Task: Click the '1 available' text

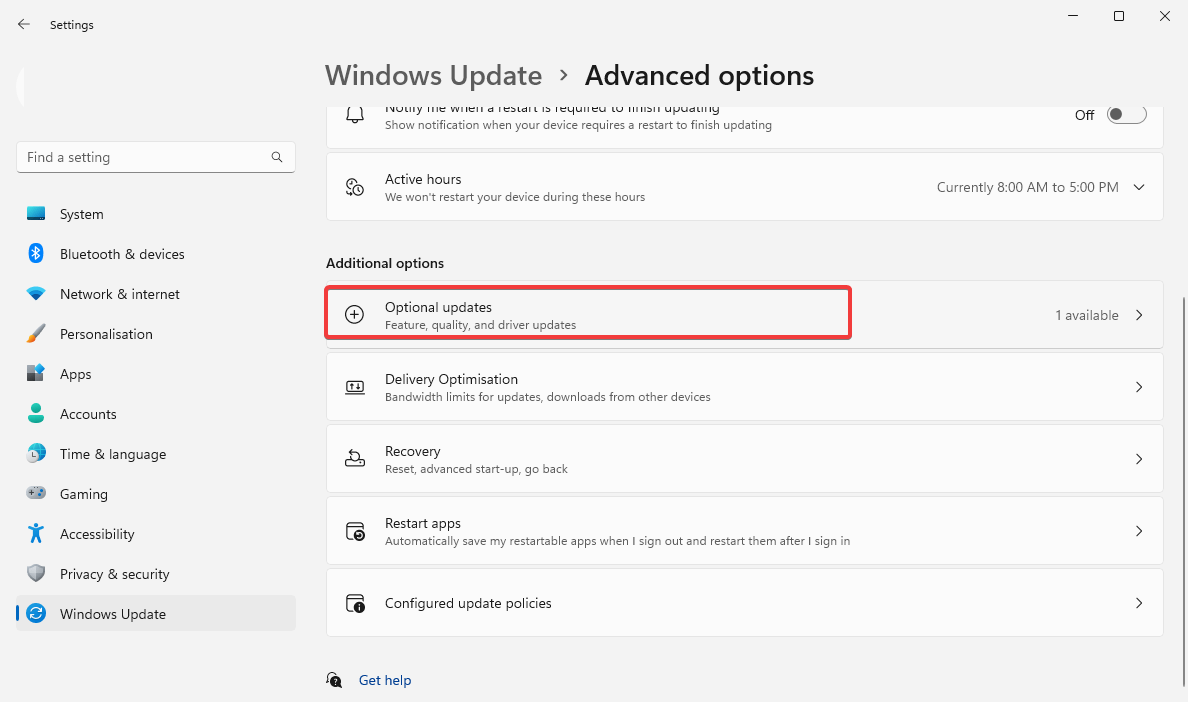Action: [x=1086, y=315]
